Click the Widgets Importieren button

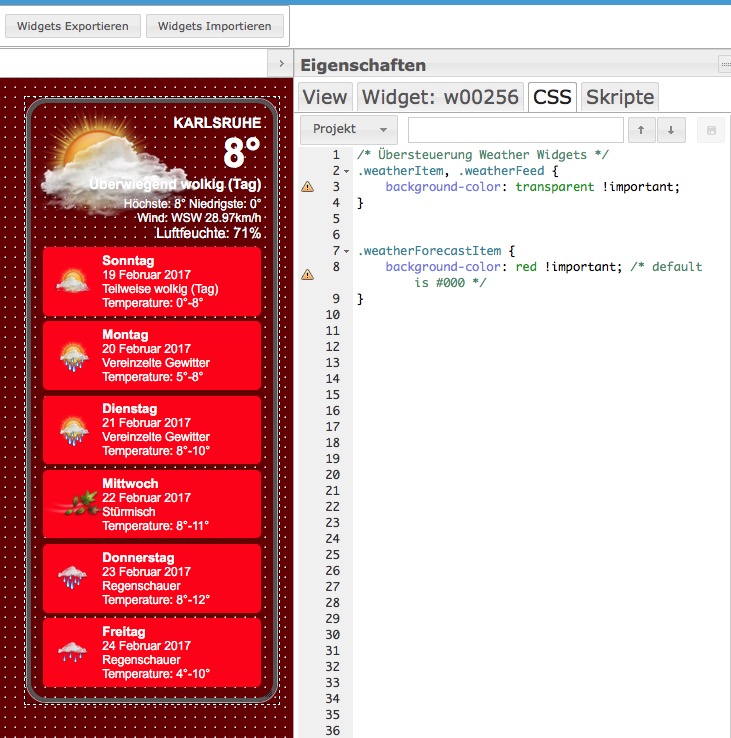pyautogui.click(x=215, y=26)
